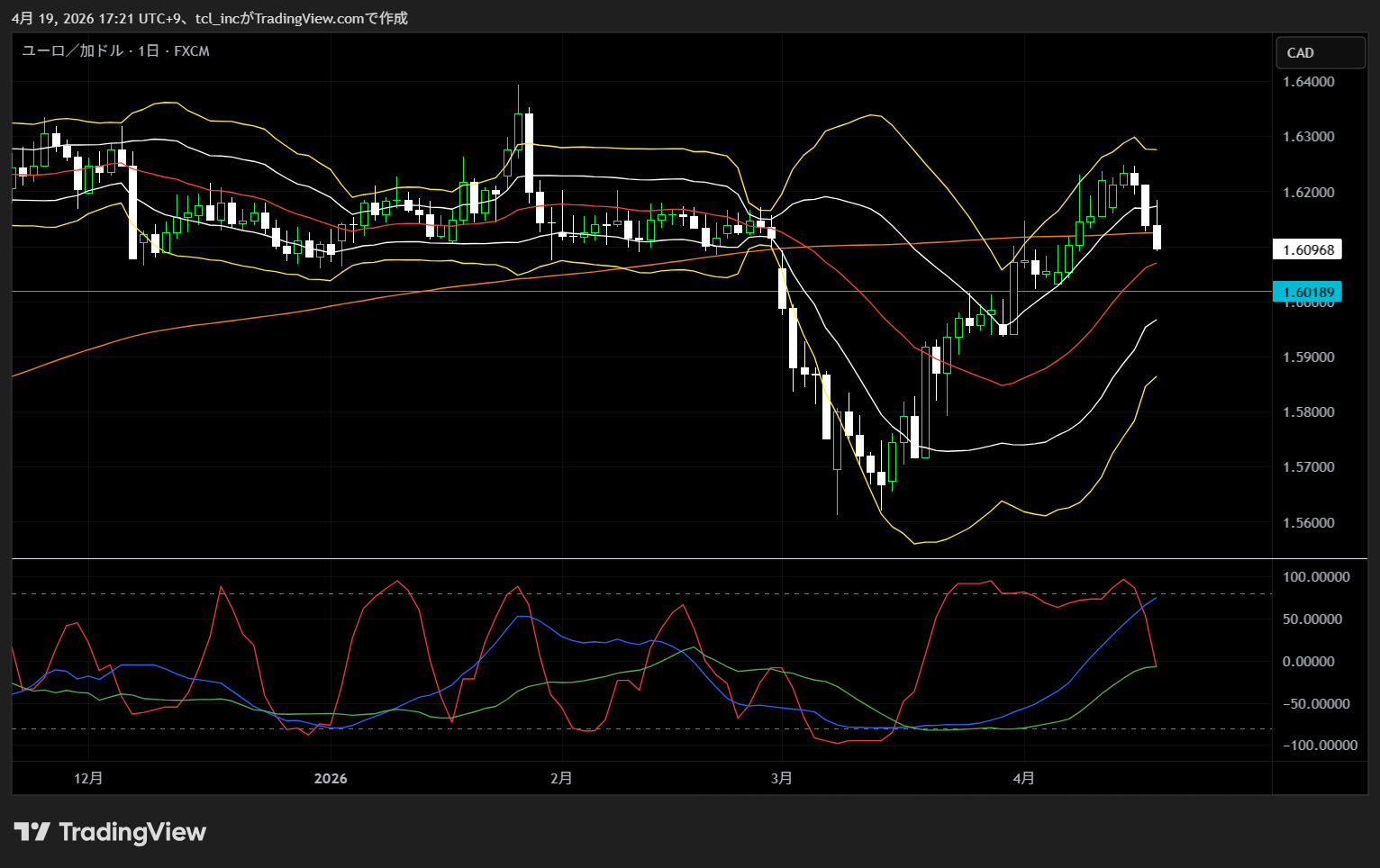Image resolution: width=1380 pixels, height=868 pixels.
Task: Select the cyan 1.60189 price label
Action: click(1307, 292)
